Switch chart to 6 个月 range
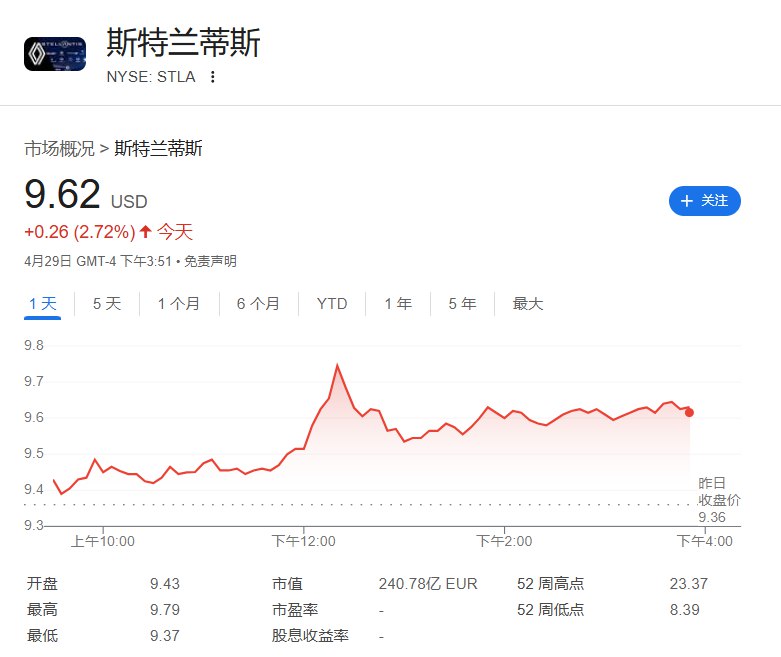Image resolution: width=781 pixels, height=657 pixels. (258, 303)
